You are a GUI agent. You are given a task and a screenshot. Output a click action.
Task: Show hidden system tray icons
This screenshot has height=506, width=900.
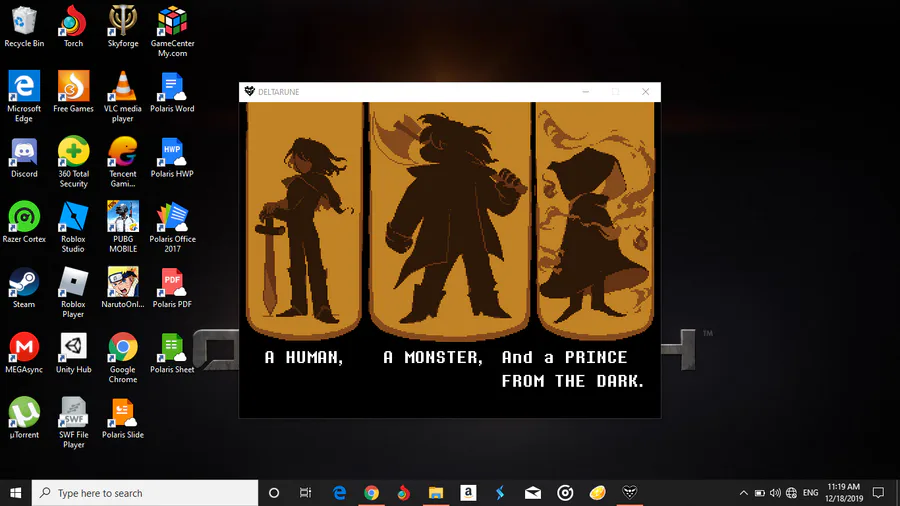[743, 493]
